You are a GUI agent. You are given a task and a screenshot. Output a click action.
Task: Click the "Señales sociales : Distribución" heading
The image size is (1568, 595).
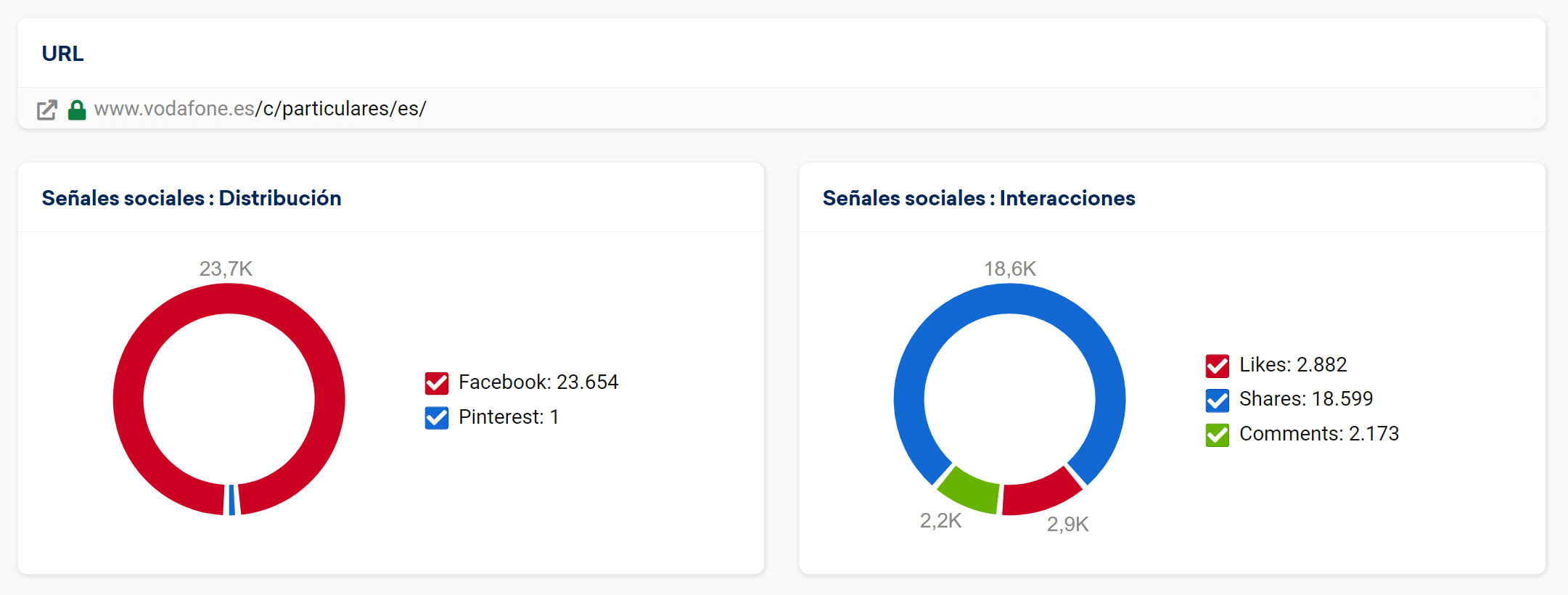click(192, 198)
